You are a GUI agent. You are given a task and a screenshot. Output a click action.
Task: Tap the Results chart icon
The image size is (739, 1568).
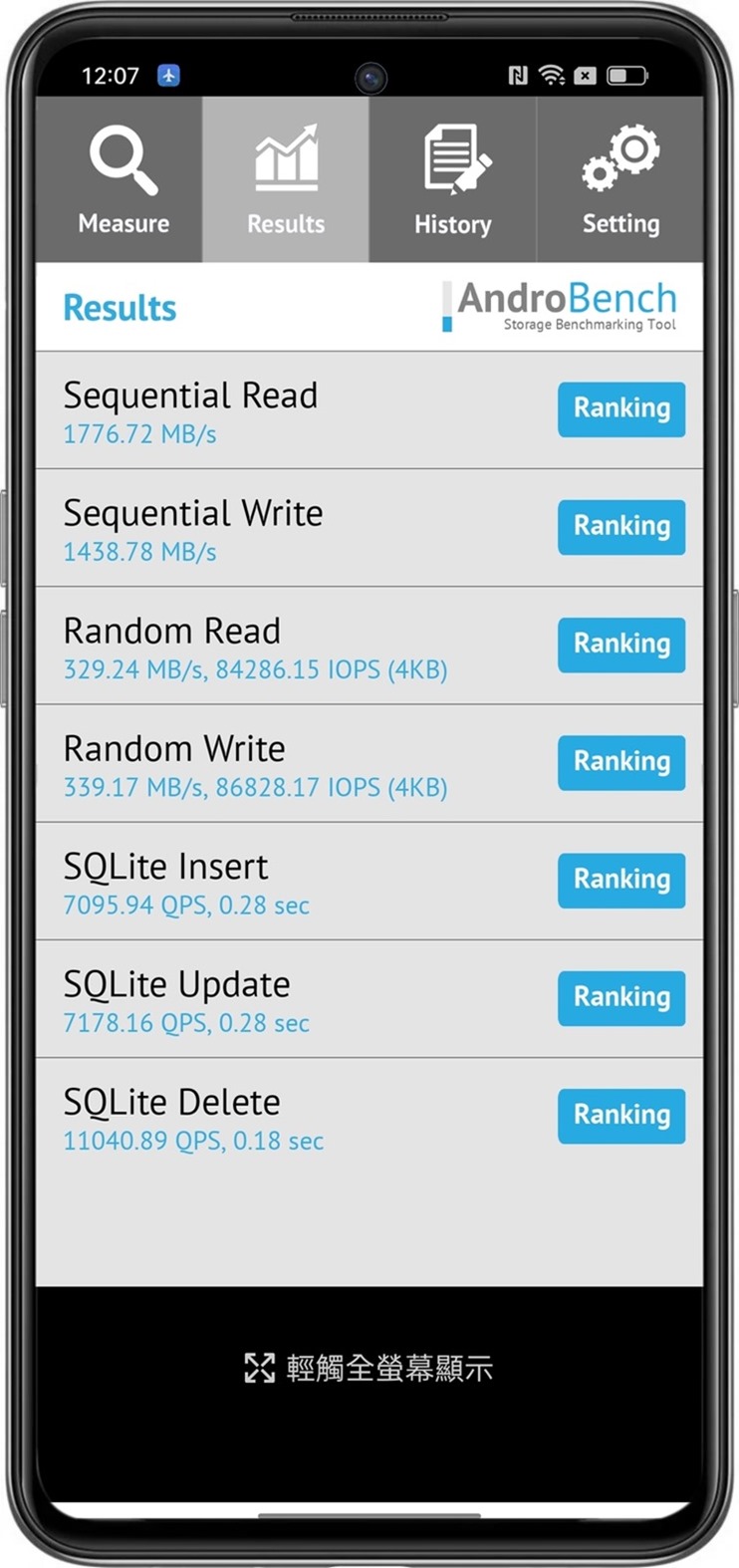287,158
